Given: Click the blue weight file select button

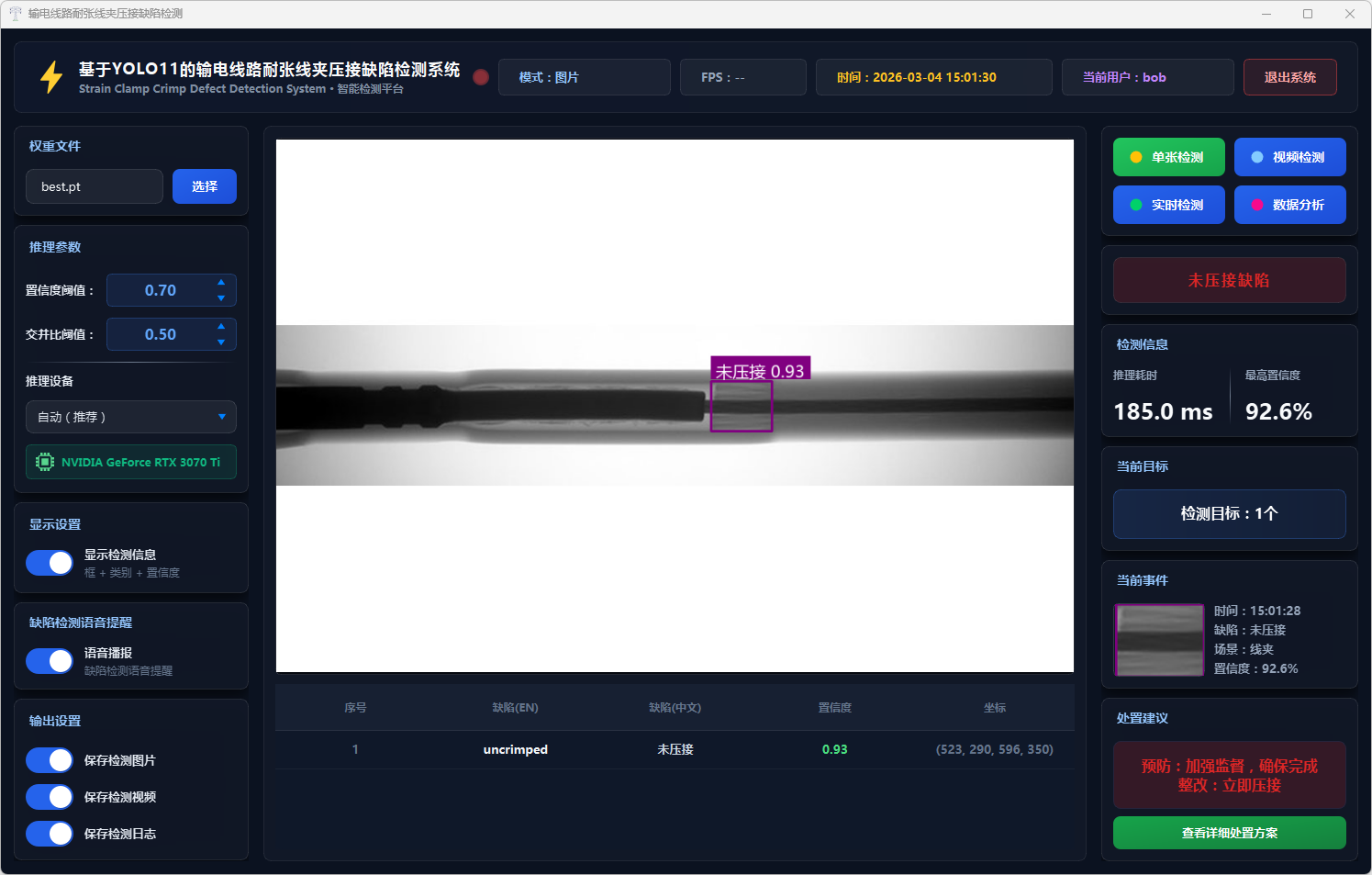Looking at the screenshot, I should [x=205, y=186].
